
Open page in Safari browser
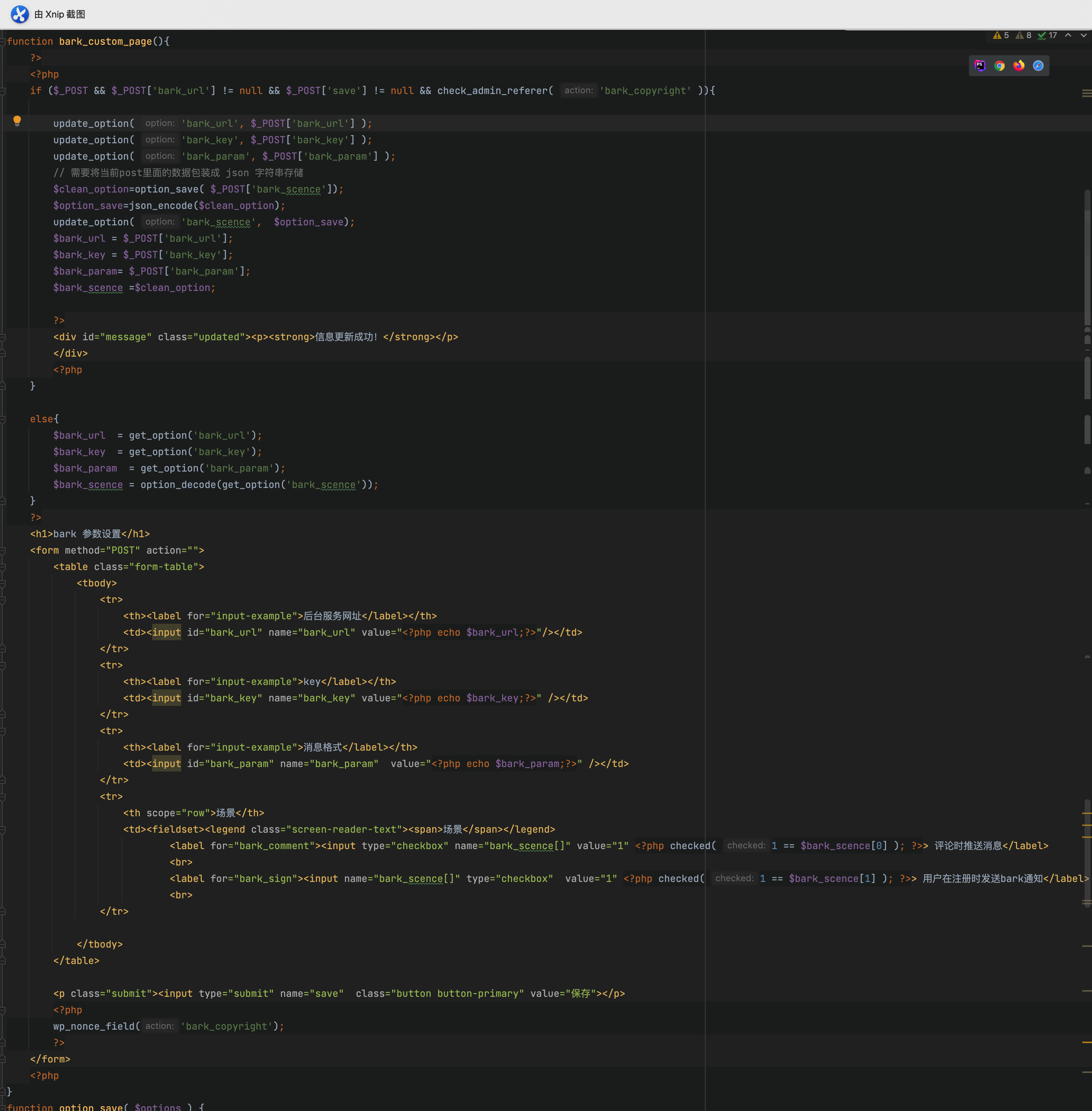pos(1038,65)
